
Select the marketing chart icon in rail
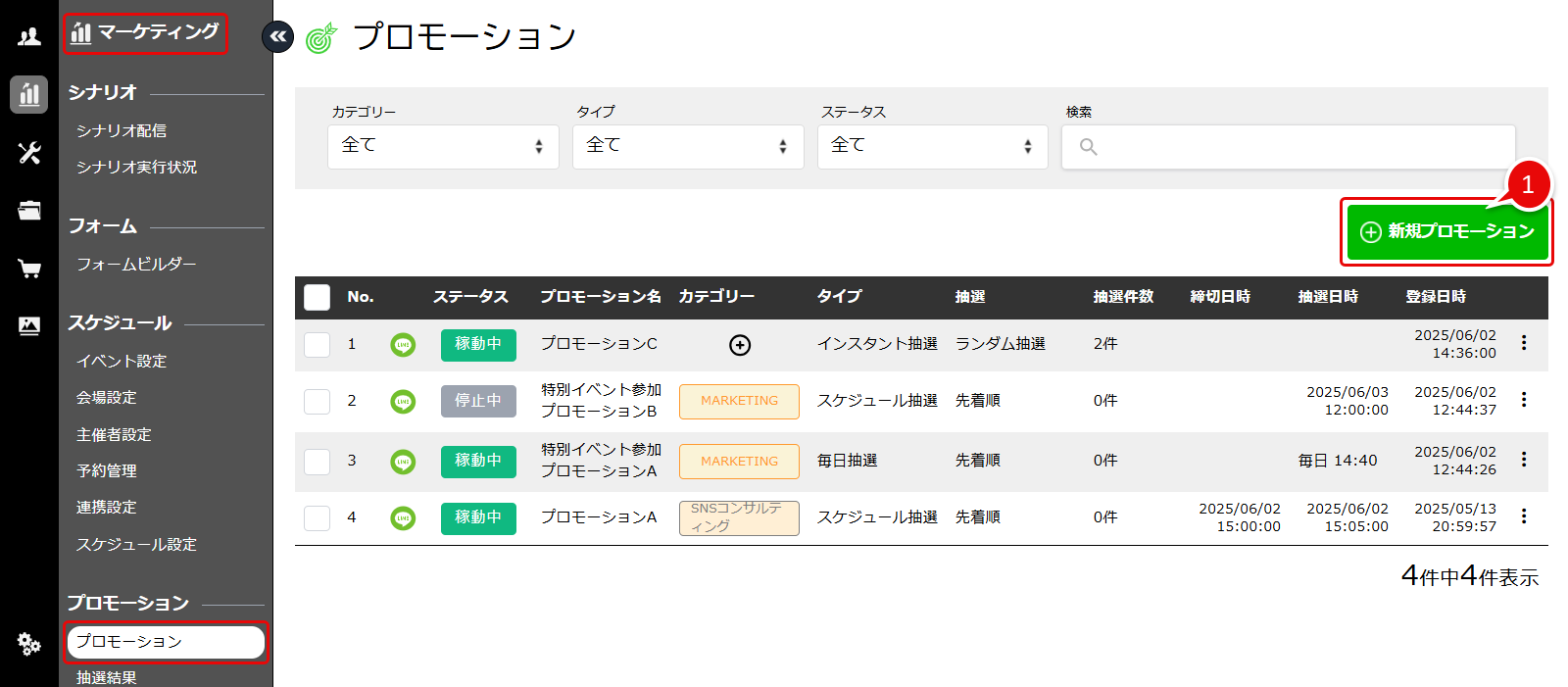(29, 95)
